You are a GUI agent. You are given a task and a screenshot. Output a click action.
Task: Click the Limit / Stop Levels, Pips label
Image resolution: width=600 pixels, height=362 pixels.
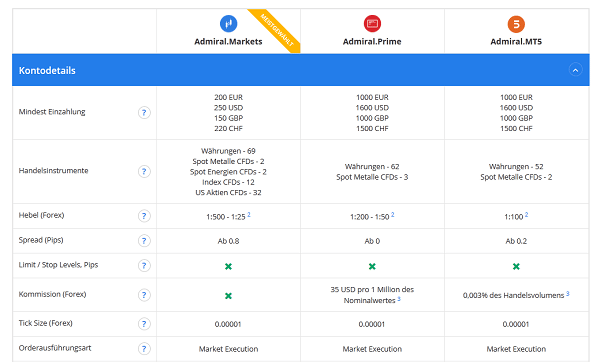coord(58,265)
